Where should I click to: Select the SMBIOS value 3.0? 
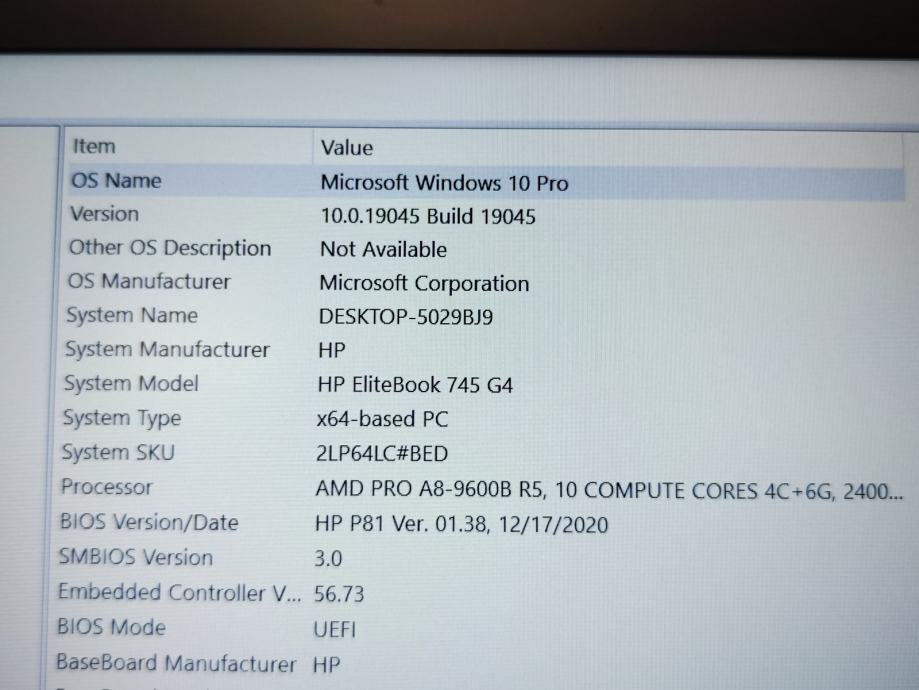point(328,559)
